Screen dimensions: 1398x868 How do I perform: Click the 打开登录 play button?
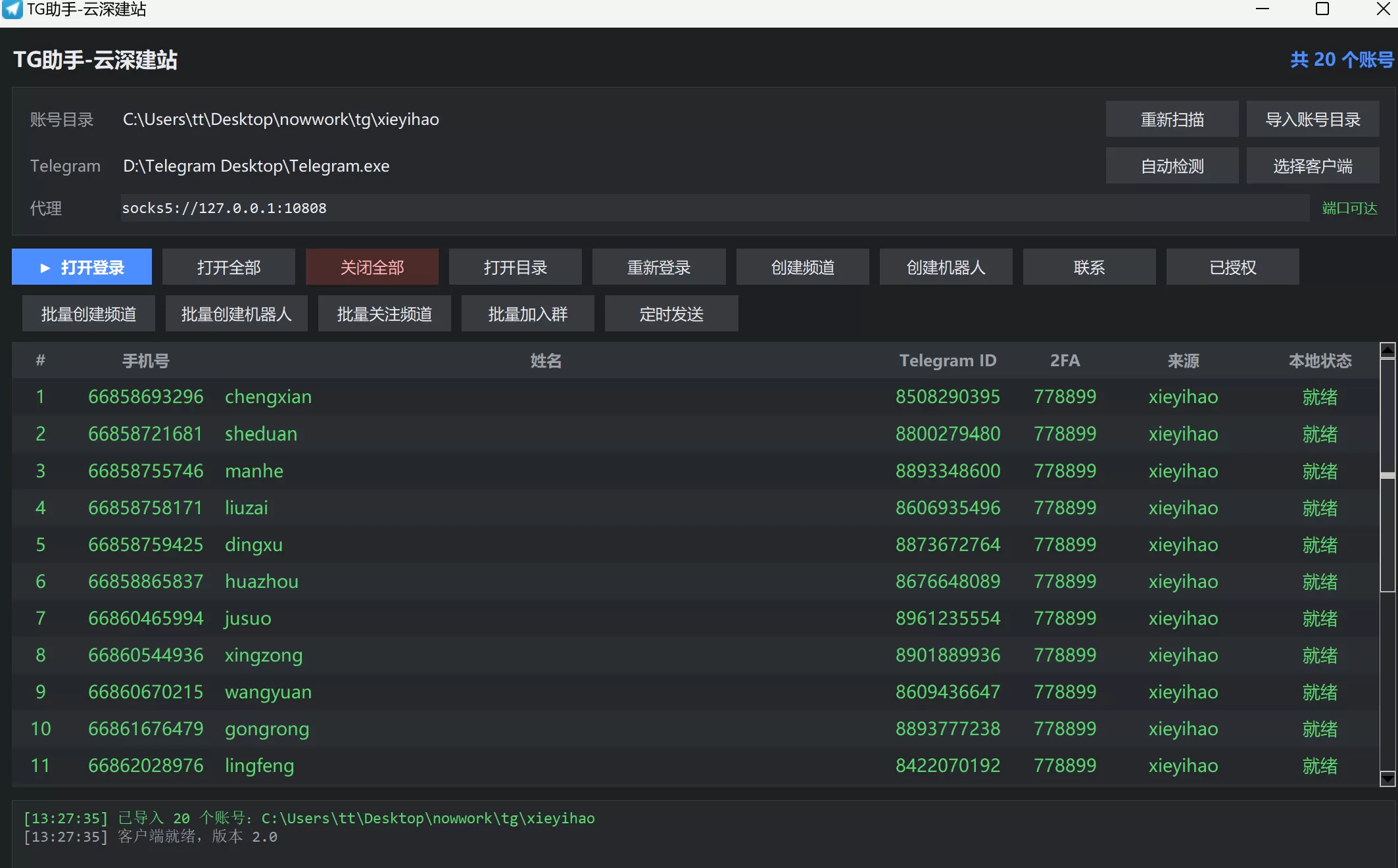82,267
